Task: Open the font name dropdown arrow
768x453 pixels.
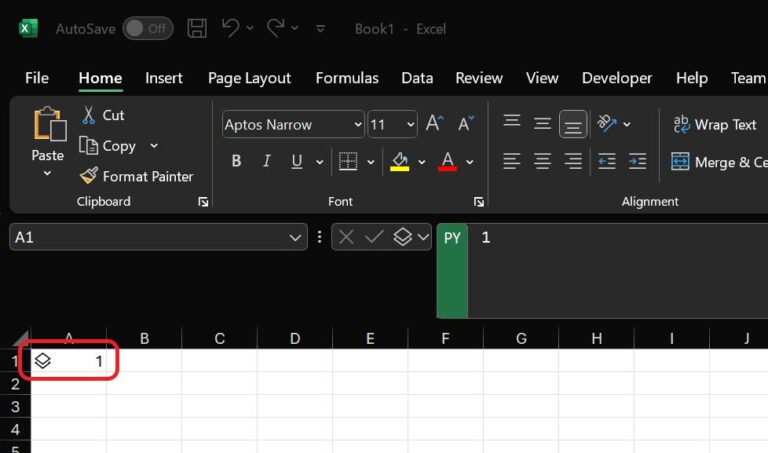Action: [358, 125]
